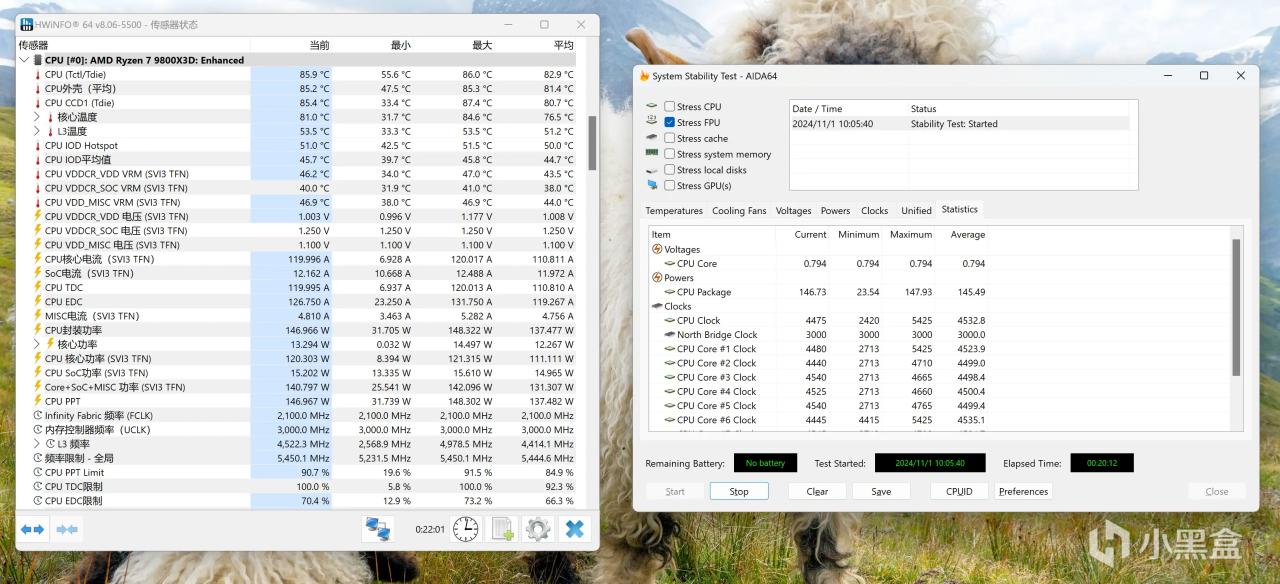The image size is (1280, 584).
Task: Click 最大 column header in HWiNFO
Action: pos(482,45)
